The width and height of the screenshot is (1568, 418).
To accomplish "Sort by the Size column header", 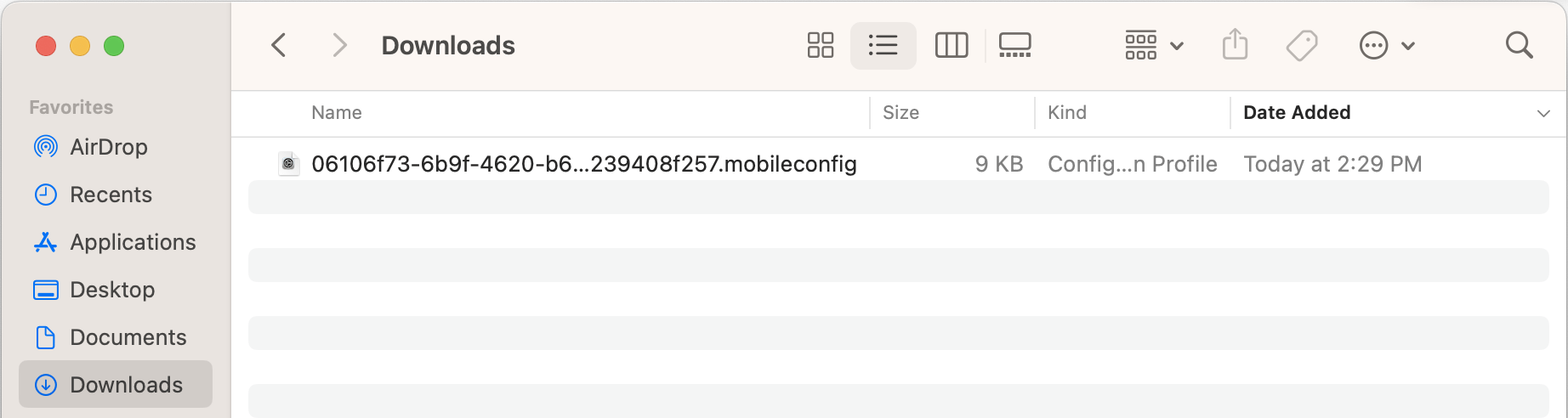I will [900, 112].
